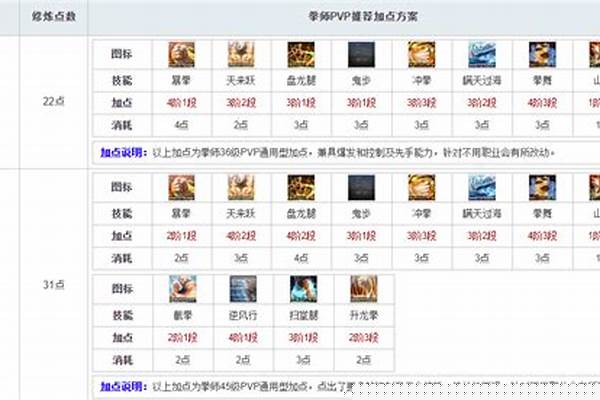Image resolution: width=600 pixels, height=400 pixels.
Task: Select the 逆风行 skill icon
Action: point(243,289)
